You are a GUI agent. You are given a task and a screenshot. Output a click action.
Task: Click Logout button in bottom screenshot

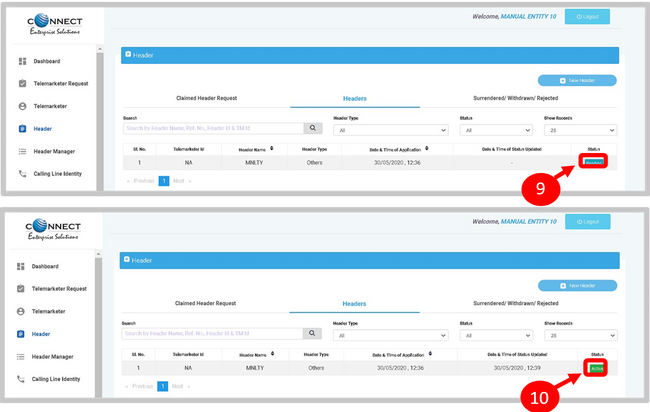point(587,221)
